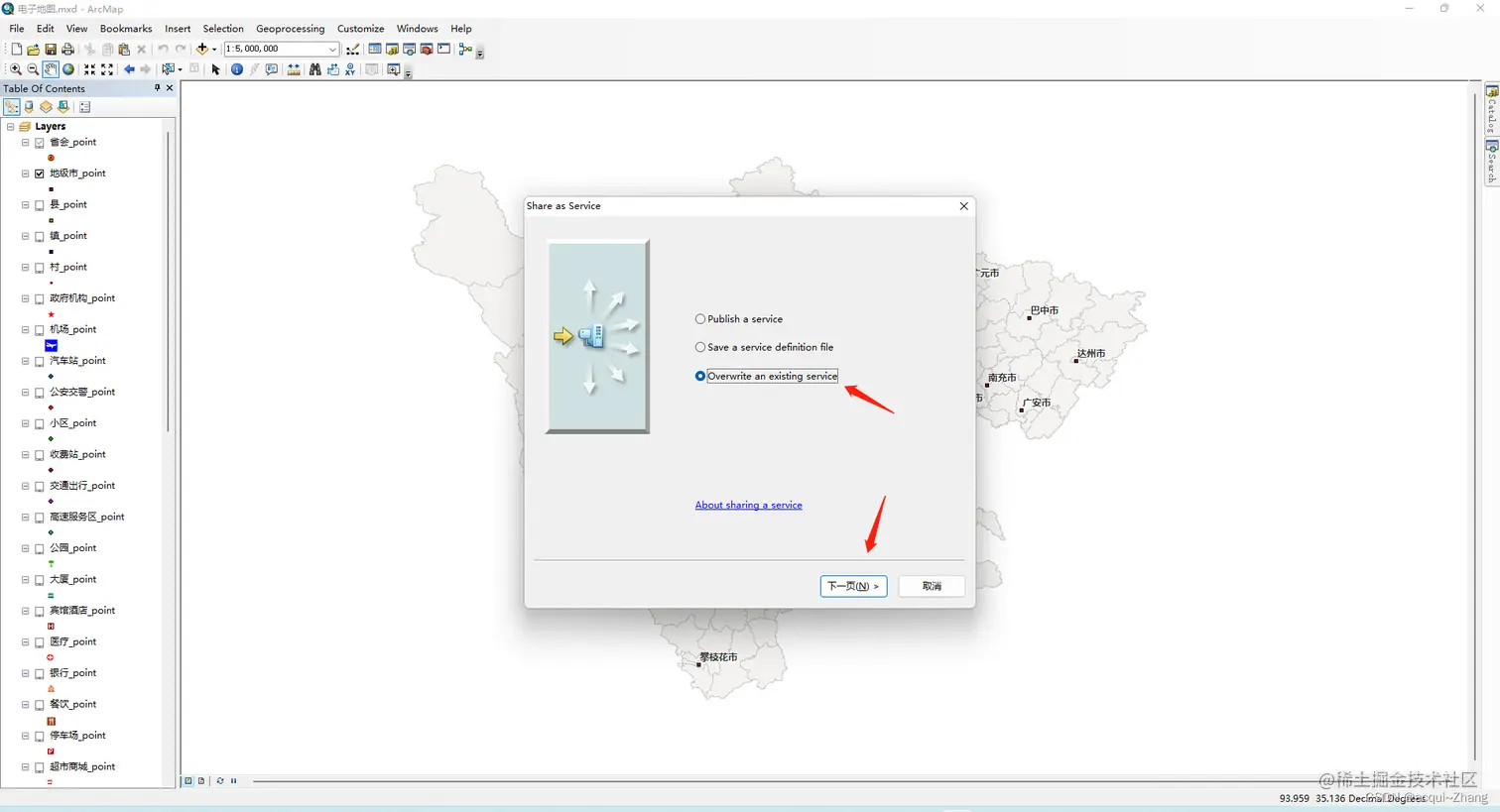Click the Go To XY icon
1500x812 pixels.
coord(350,69)
